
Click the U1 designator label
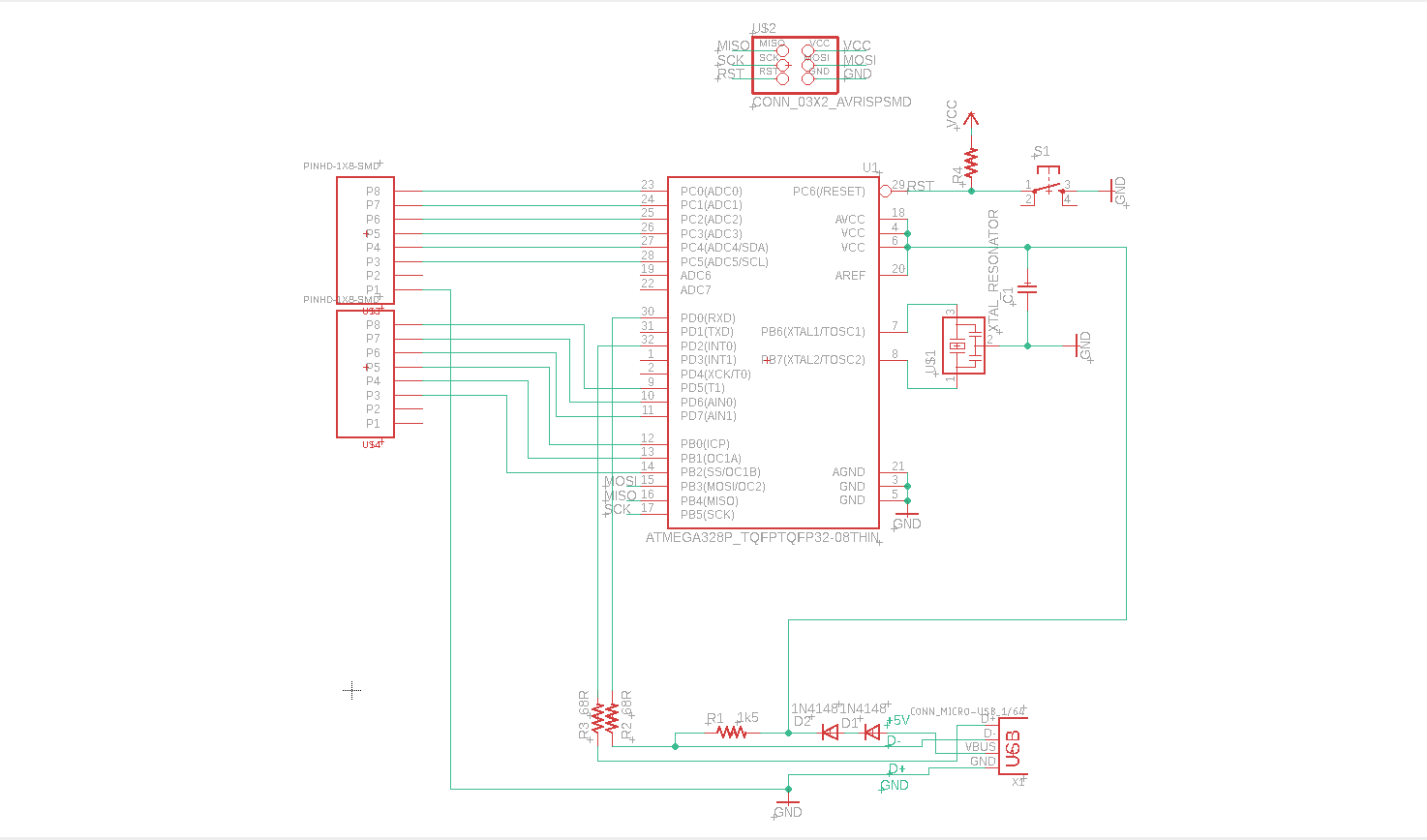point(870,168)
